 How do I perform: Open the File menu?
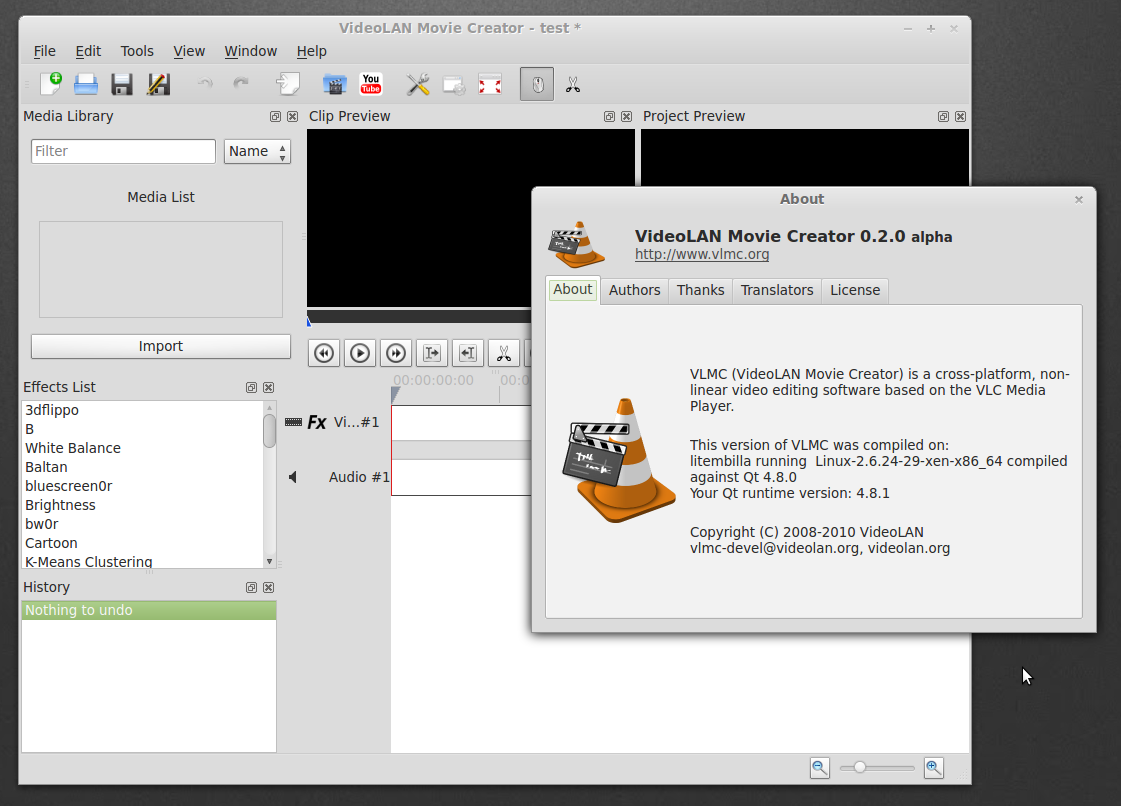coord(44,51)
